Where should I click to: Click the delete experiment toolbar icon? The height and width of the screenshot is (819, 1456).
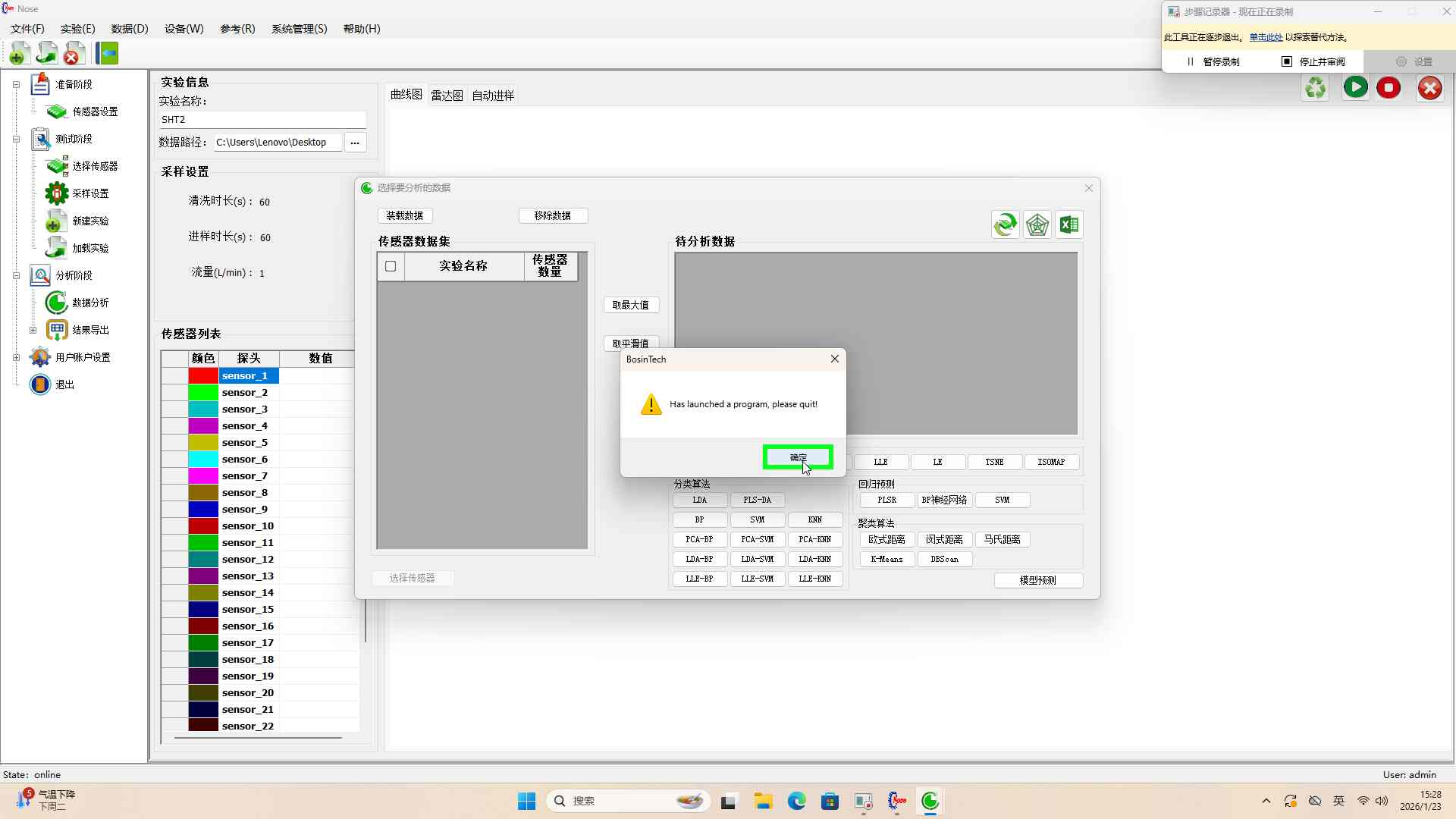point(73,53)
